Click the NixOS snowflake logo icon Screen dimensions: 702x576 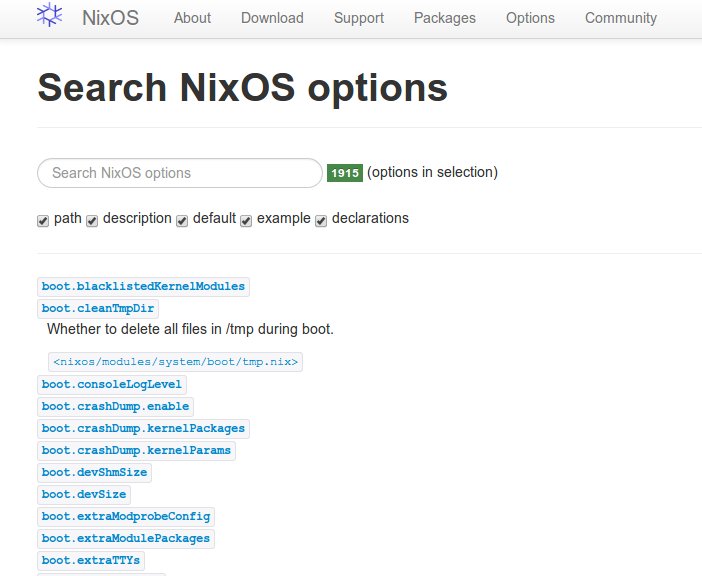click(50, 16)
